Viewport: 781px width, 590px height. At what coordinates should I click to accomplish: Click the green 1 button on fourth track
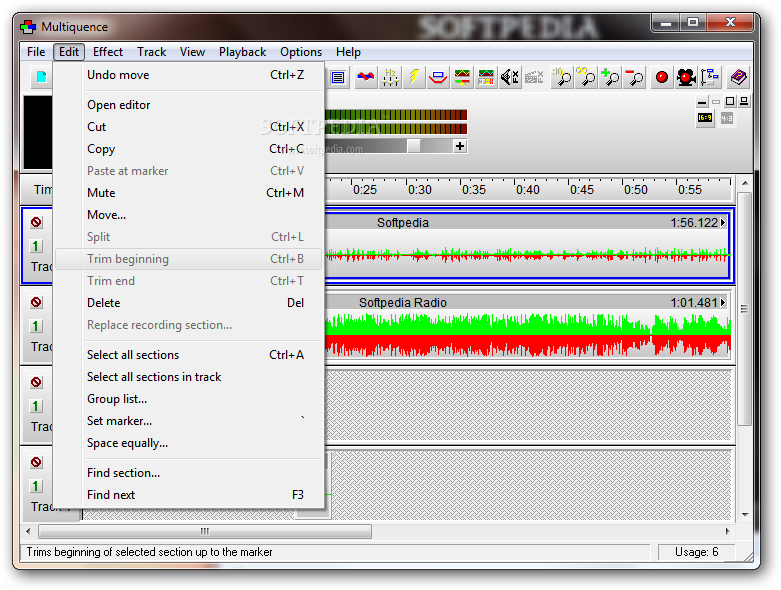coord(36,486)
